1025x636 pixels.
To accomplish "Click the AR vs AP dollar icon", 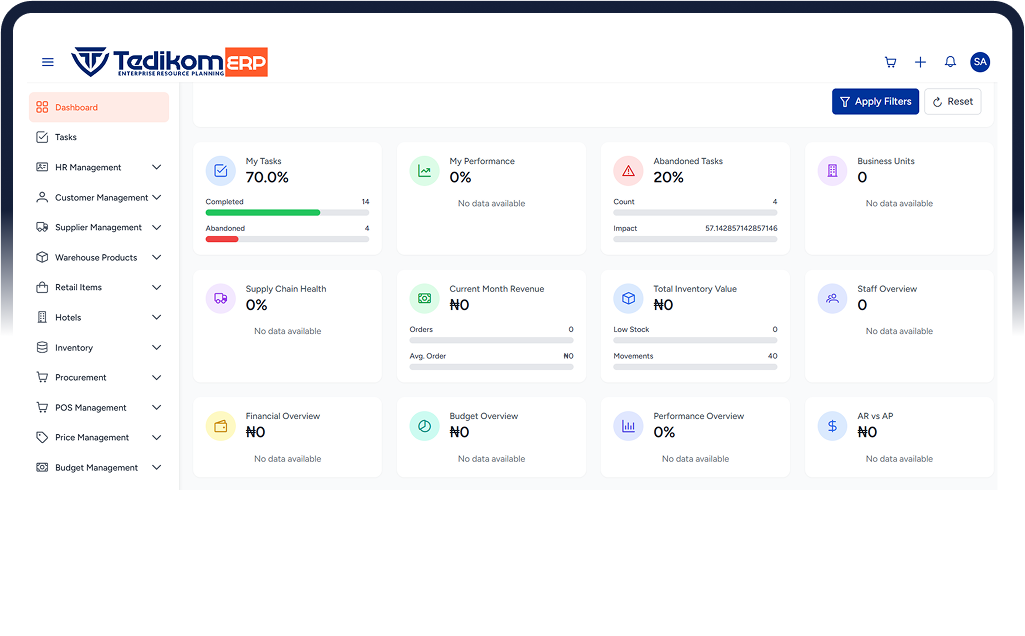I will 832,426.
